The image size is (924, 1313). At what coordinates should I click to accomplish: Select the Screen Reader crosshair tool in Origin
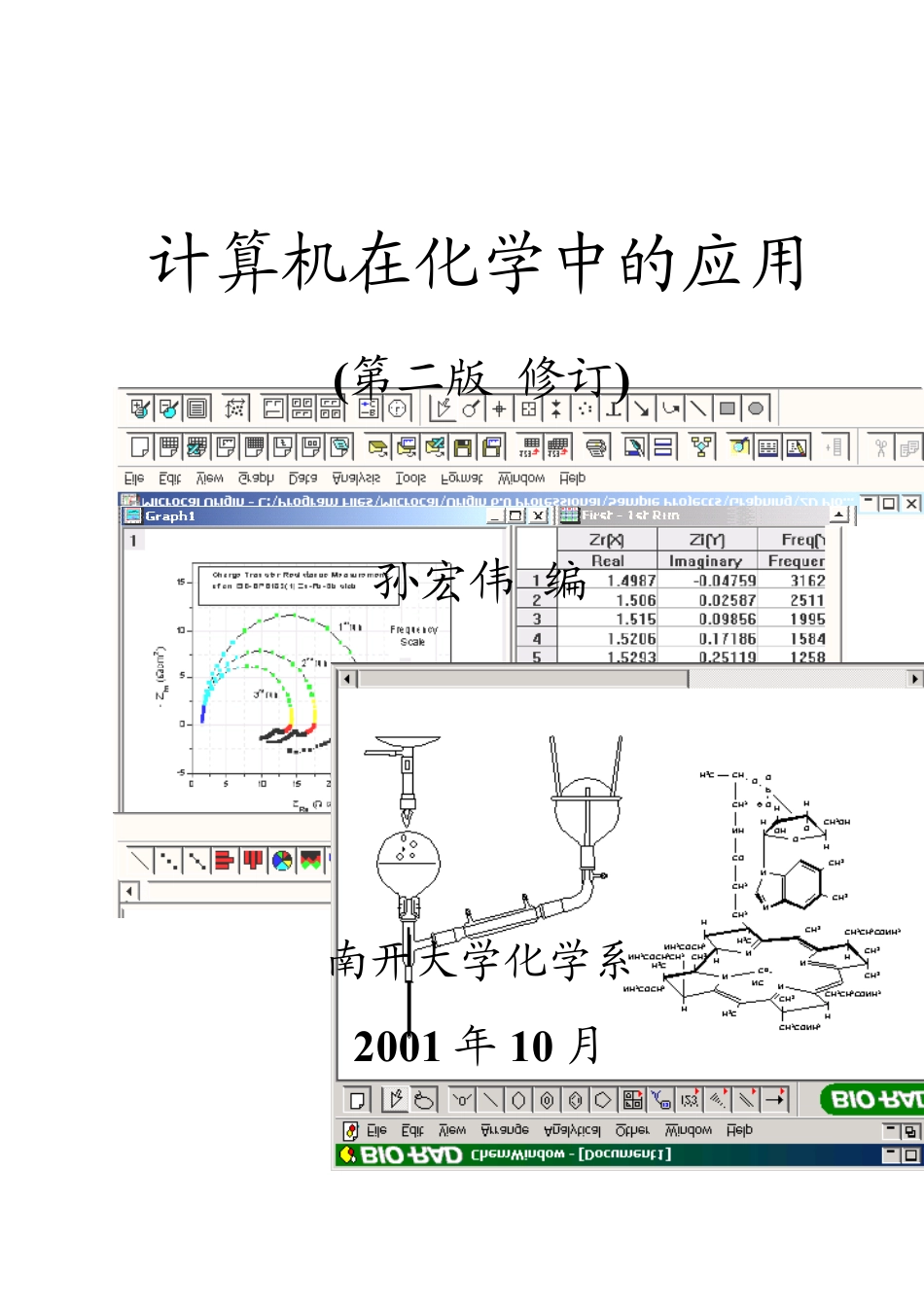coord(499,408)
